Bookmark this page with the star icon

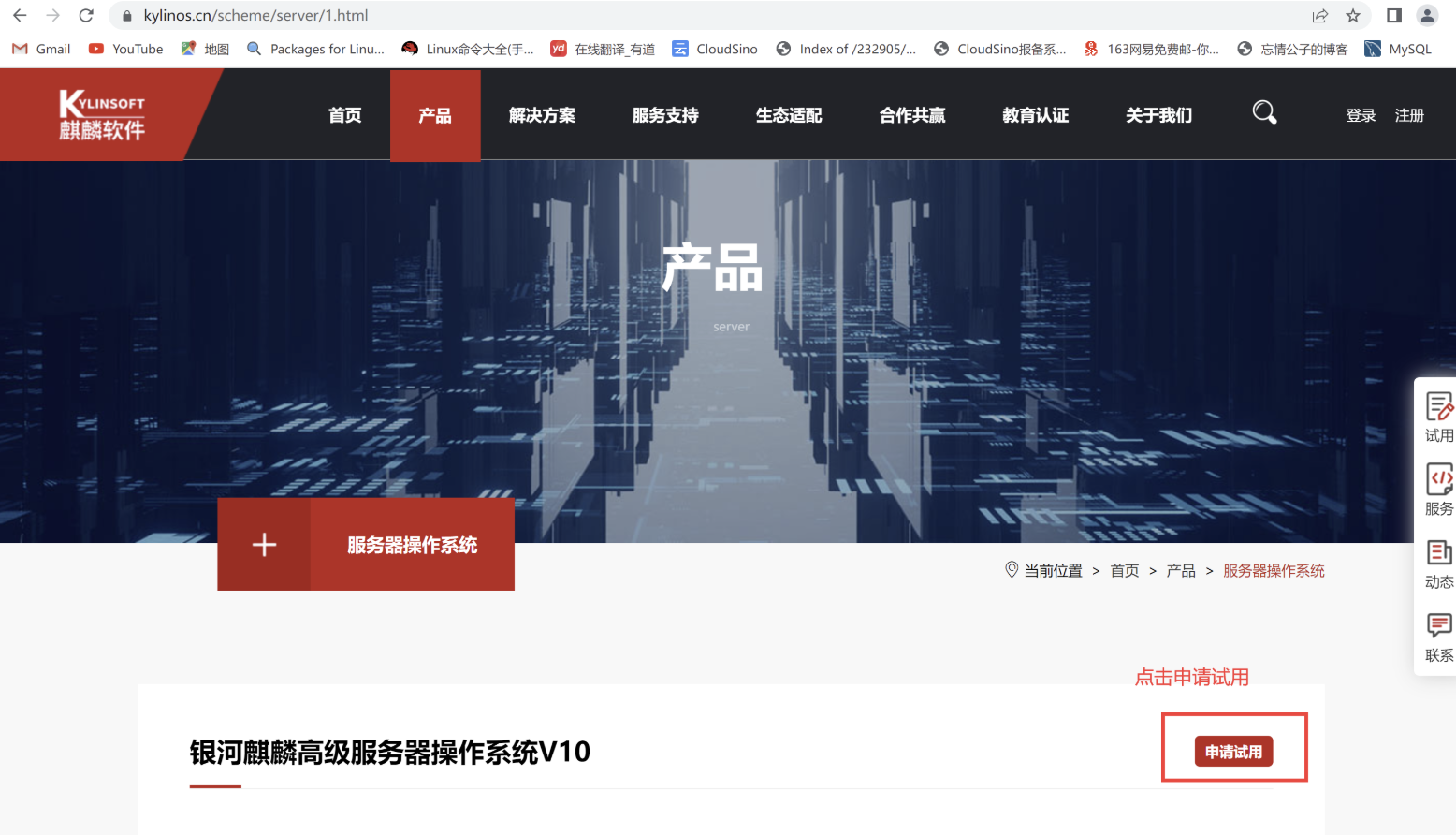tap(1353, 15)
